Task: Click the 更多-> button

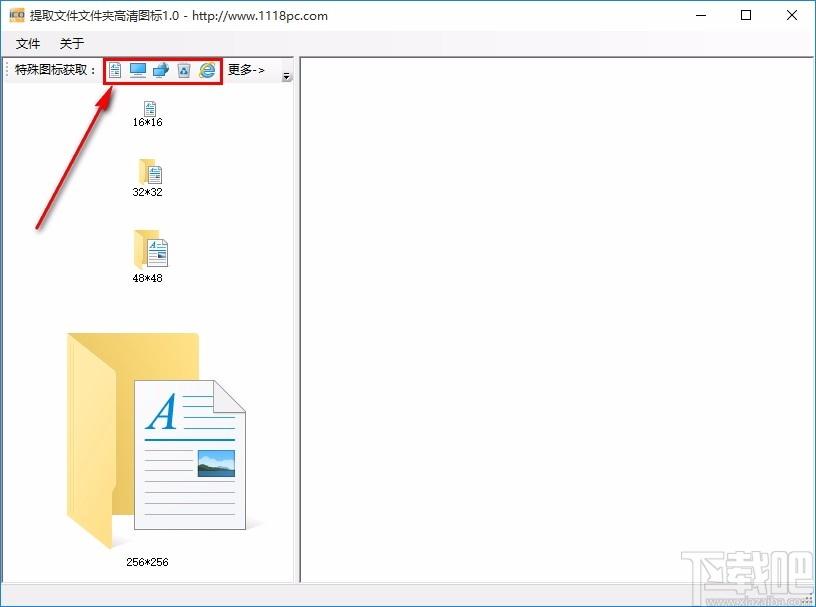Action: point(246,69)
